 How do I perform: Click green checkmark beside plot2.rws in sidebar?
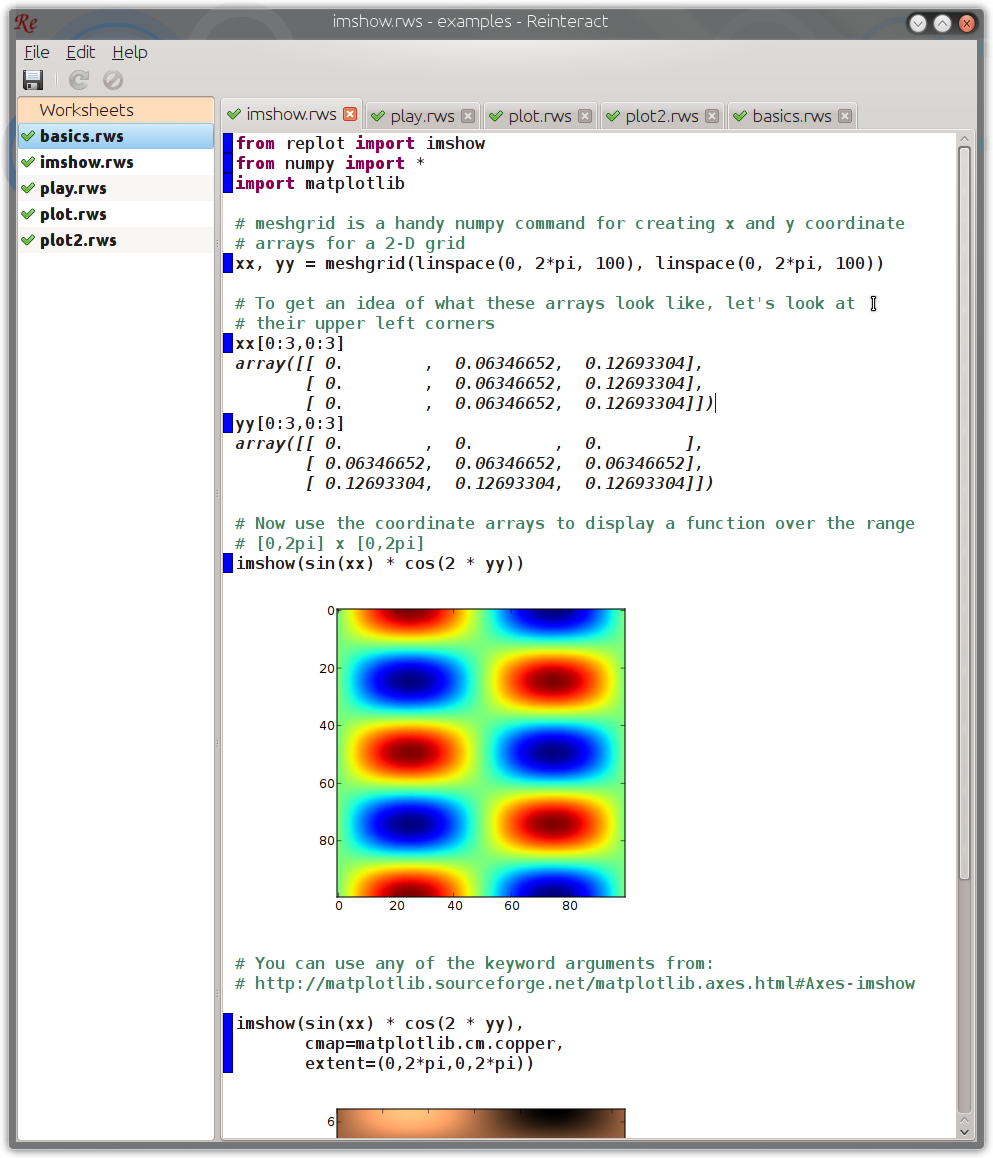[x=28, y=240]
